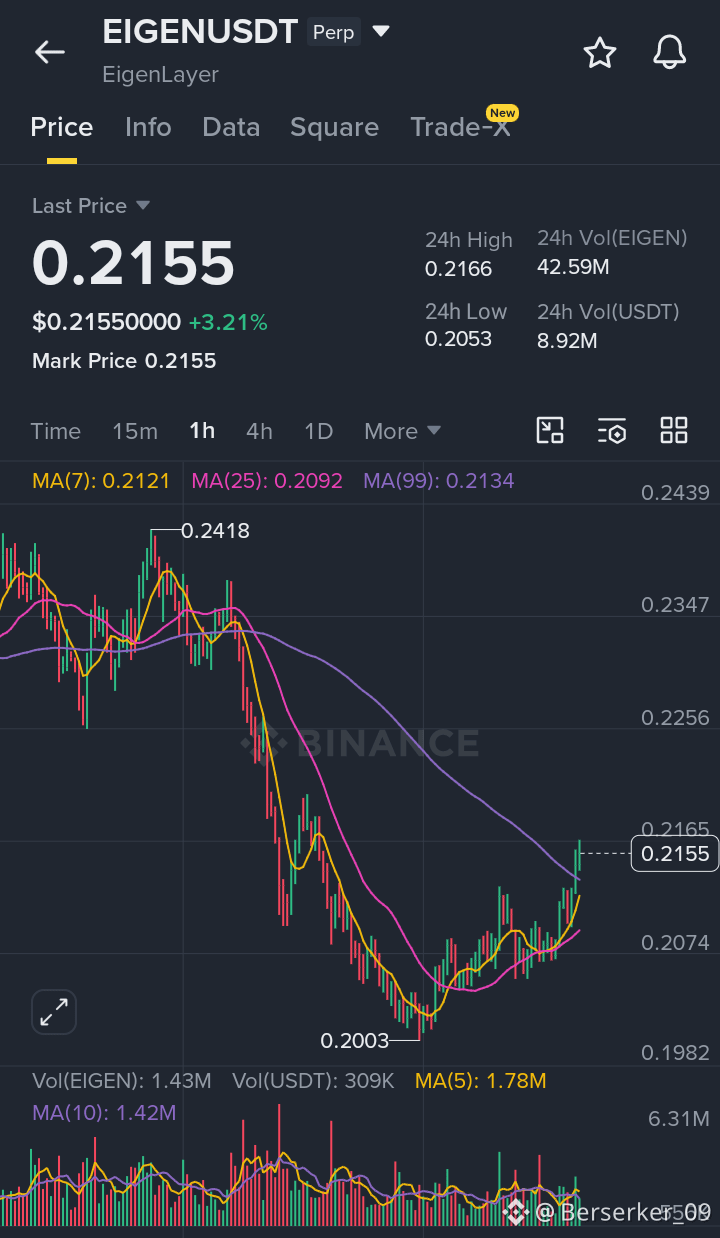This screenshot has height=1238, width=720.
Task: Open the Square tab
Action: (x=334, y=128)
